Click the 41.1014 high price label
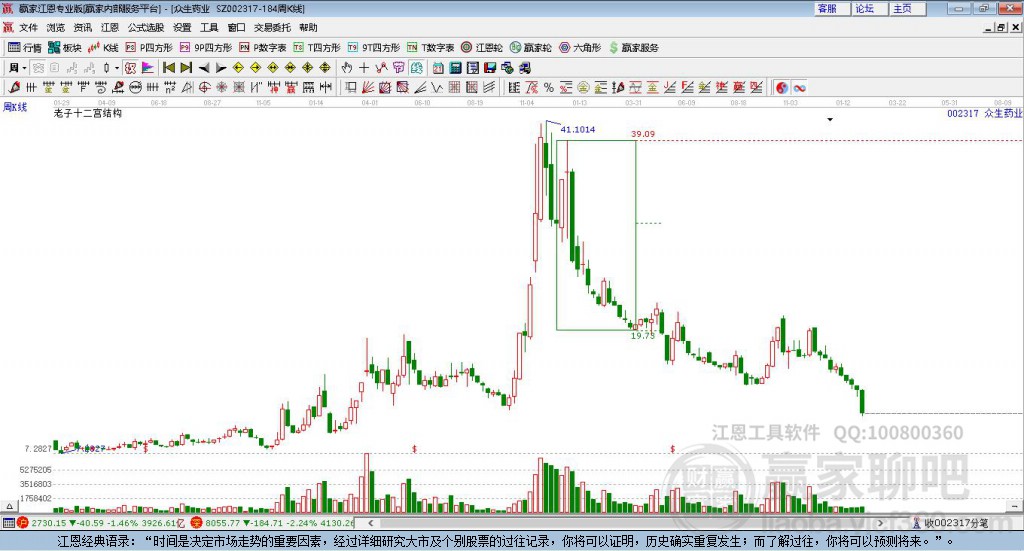The image size is (1024, 551). tap(578, 129)
